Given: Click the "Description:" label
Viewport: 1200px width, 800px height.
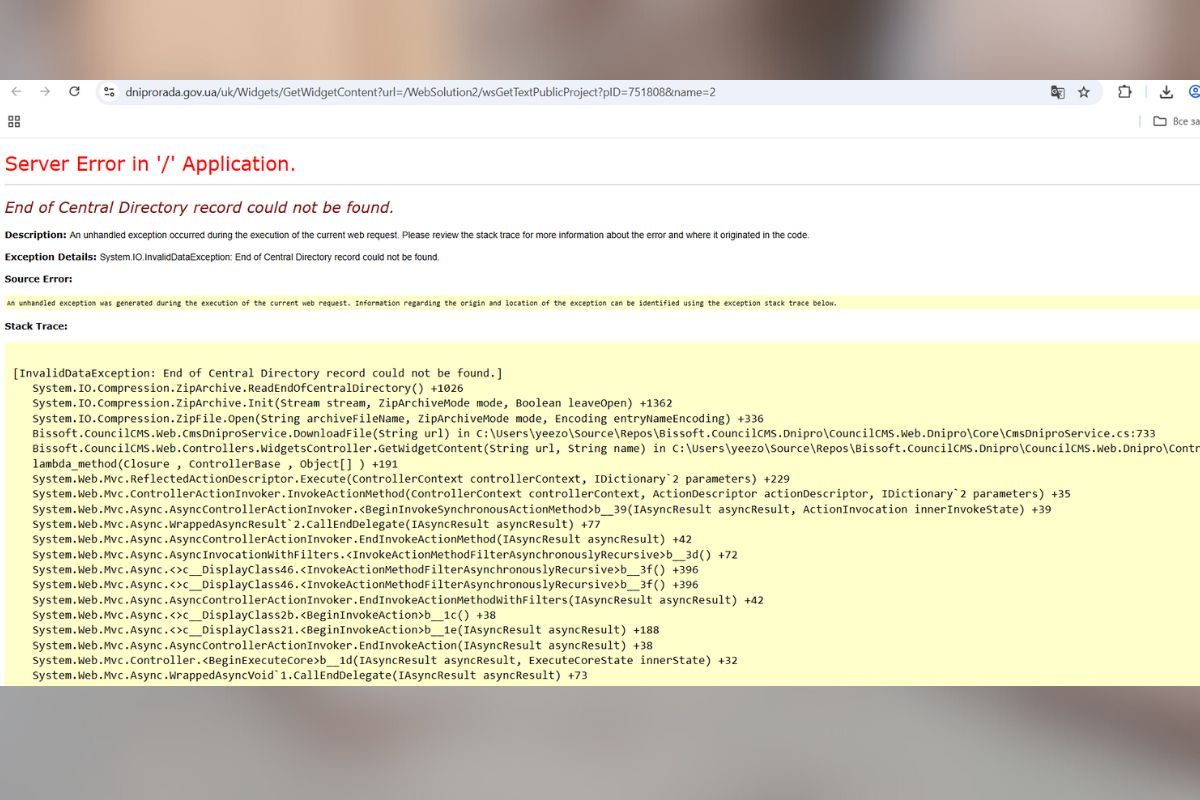Looking at the screenshot, I should pos(35,235).
